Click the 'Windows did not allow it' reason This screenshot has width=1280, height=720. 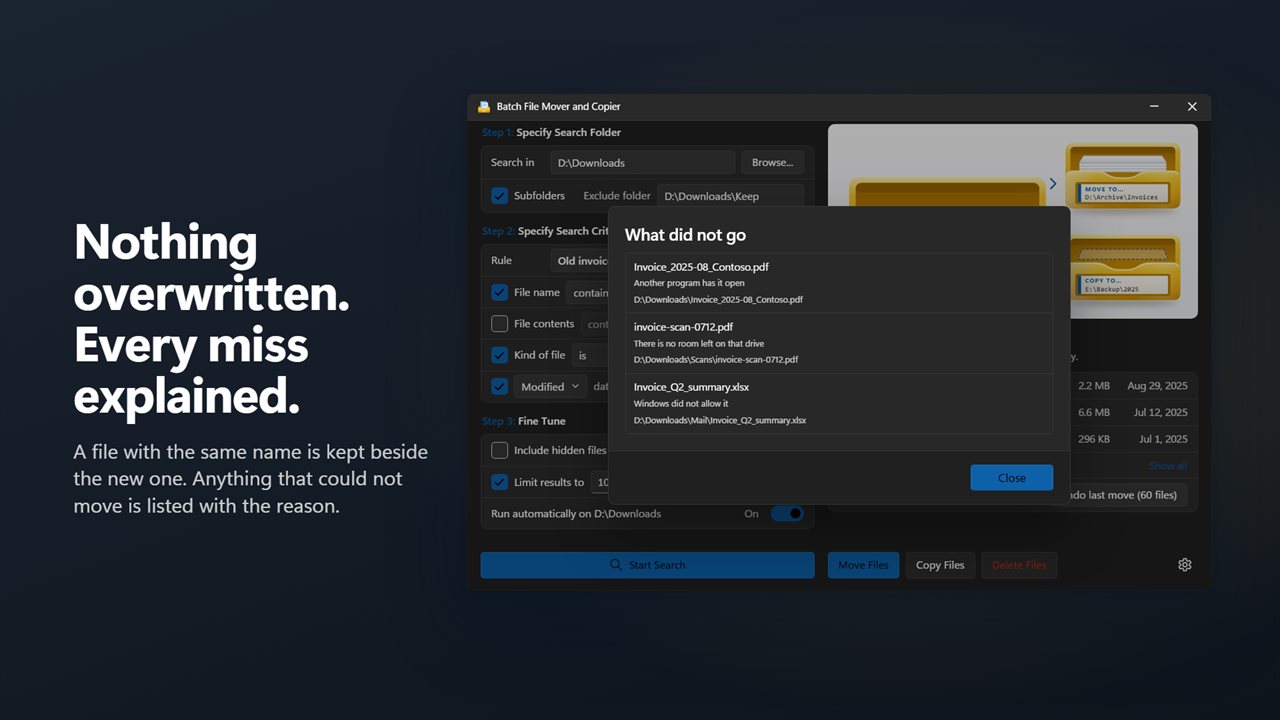tap(681, 404)
